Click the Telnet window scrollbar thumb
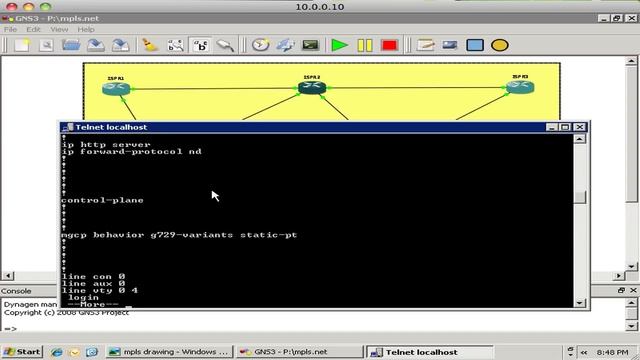This screenshot has height=360, width=640. pos(580,197)
